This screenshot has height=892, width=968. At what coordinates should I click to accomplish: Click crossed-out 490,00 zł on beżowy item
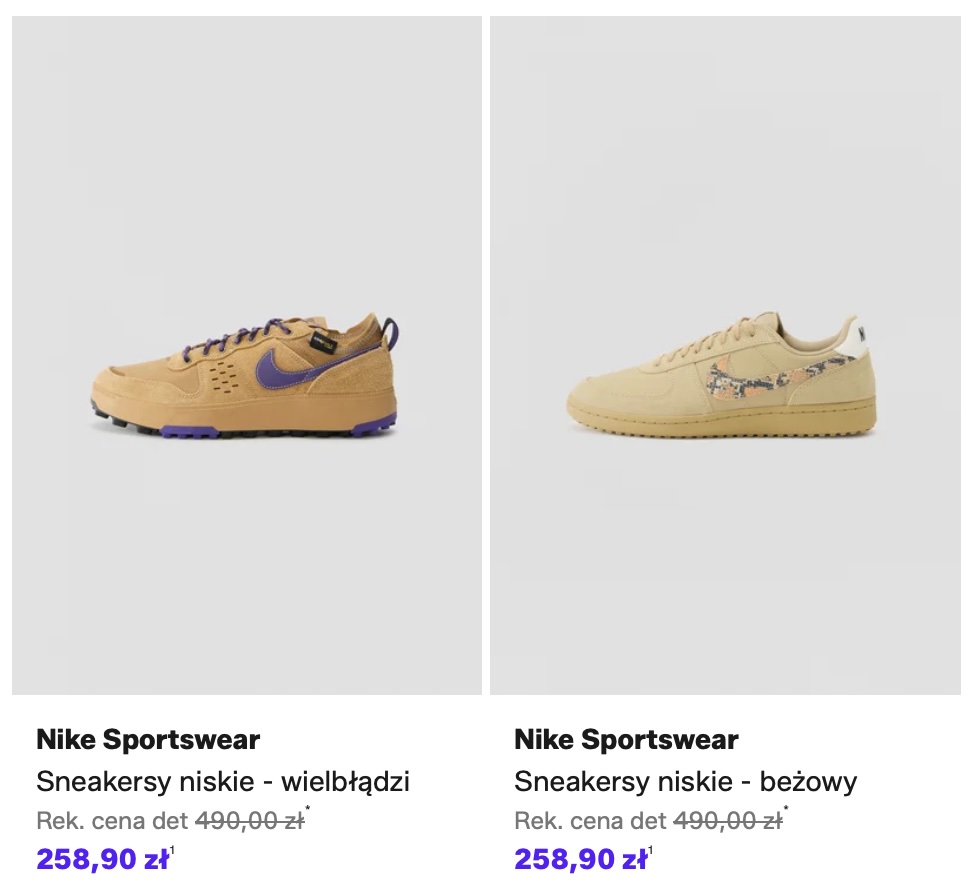pos(727,821)
